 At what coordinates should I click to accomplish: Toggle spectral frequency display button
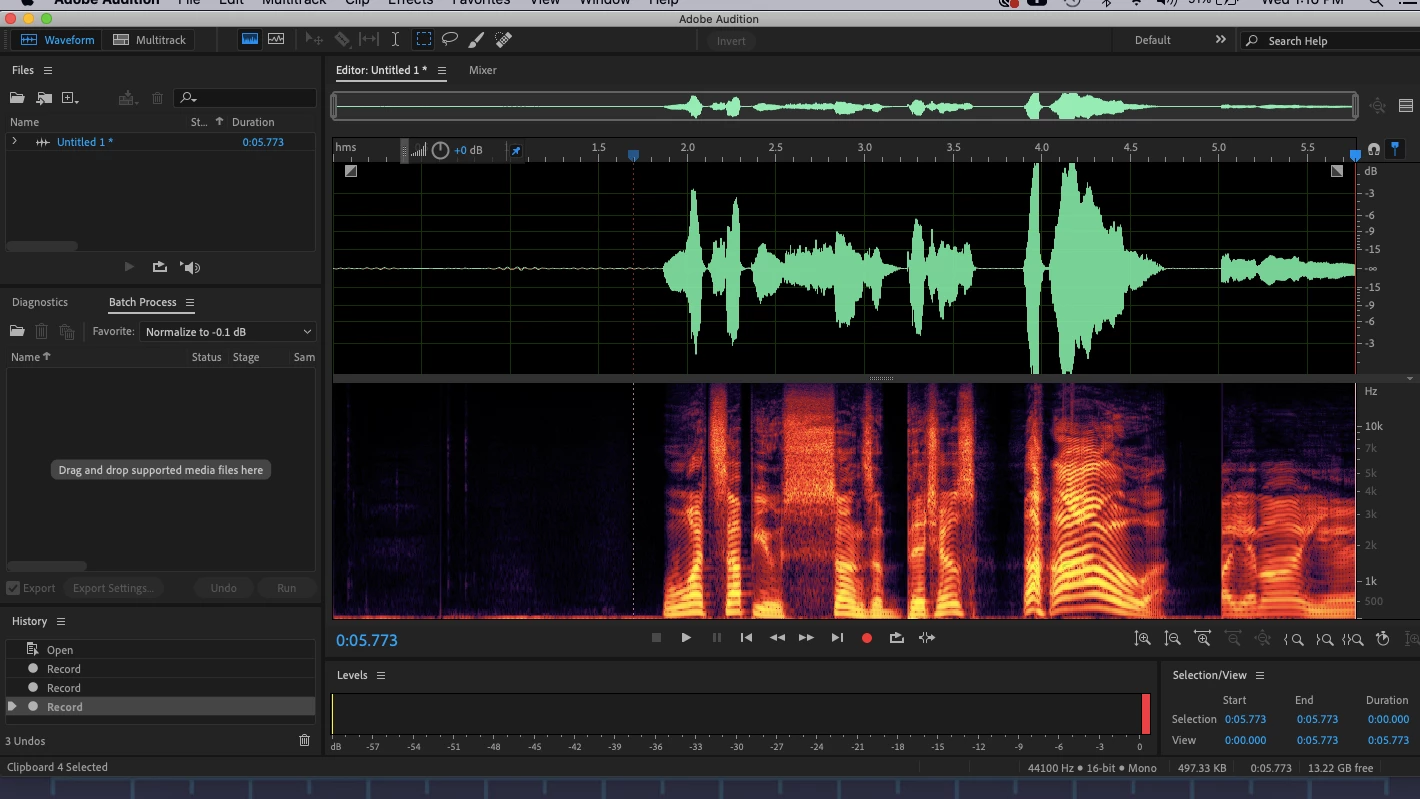(250, 40)
